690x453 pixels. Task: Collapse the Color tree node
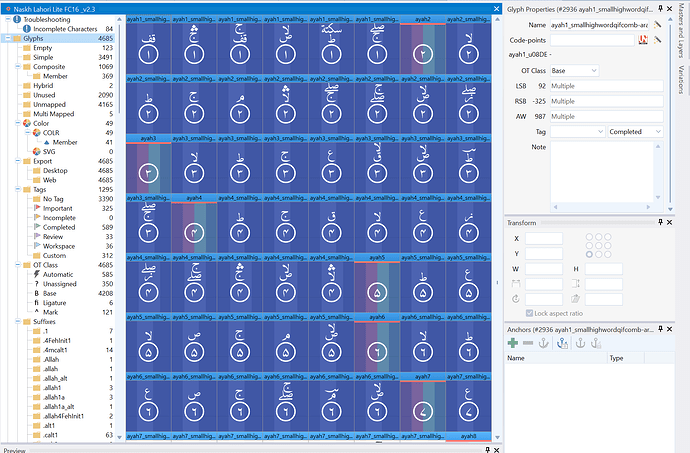18,123
